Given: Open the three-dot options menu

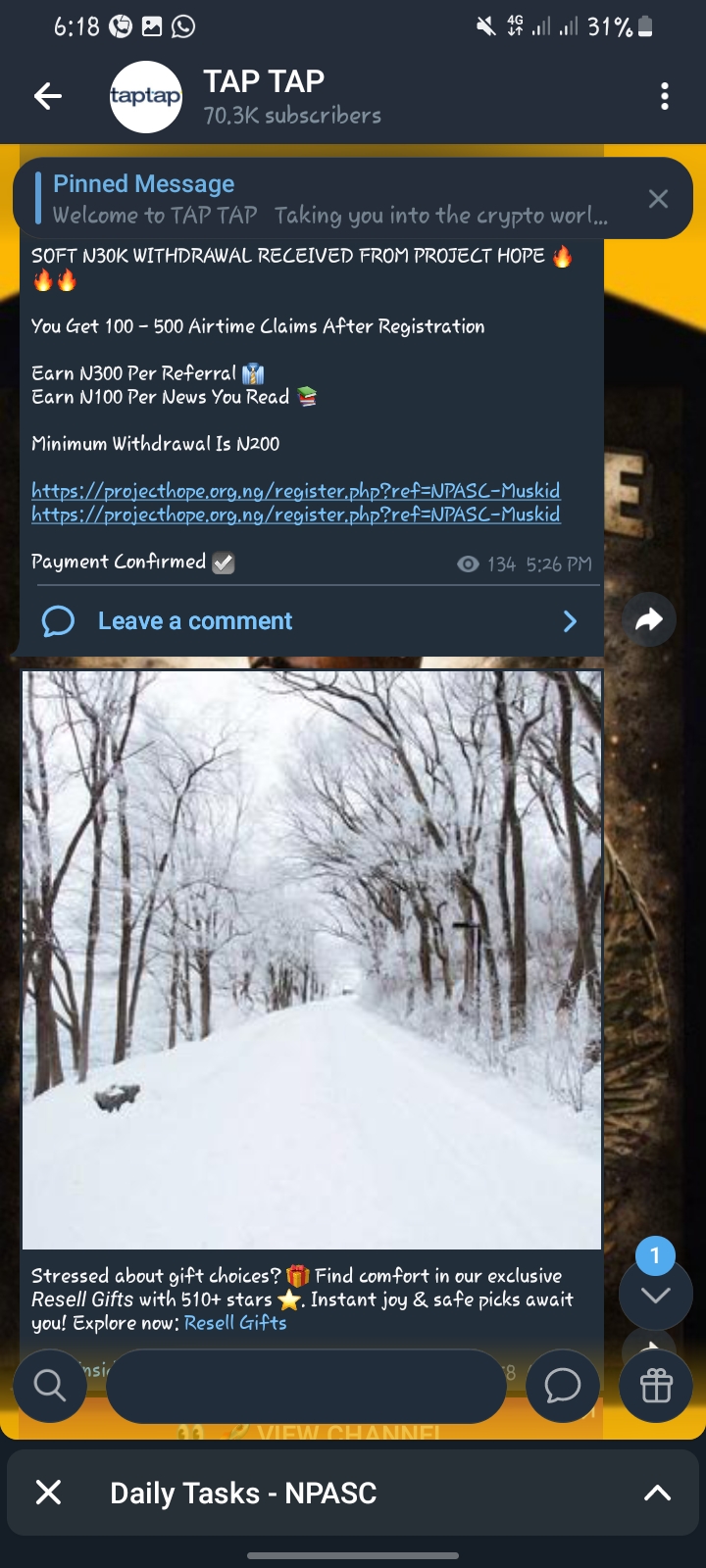Looking at the screenshot, I should [665, 96].
